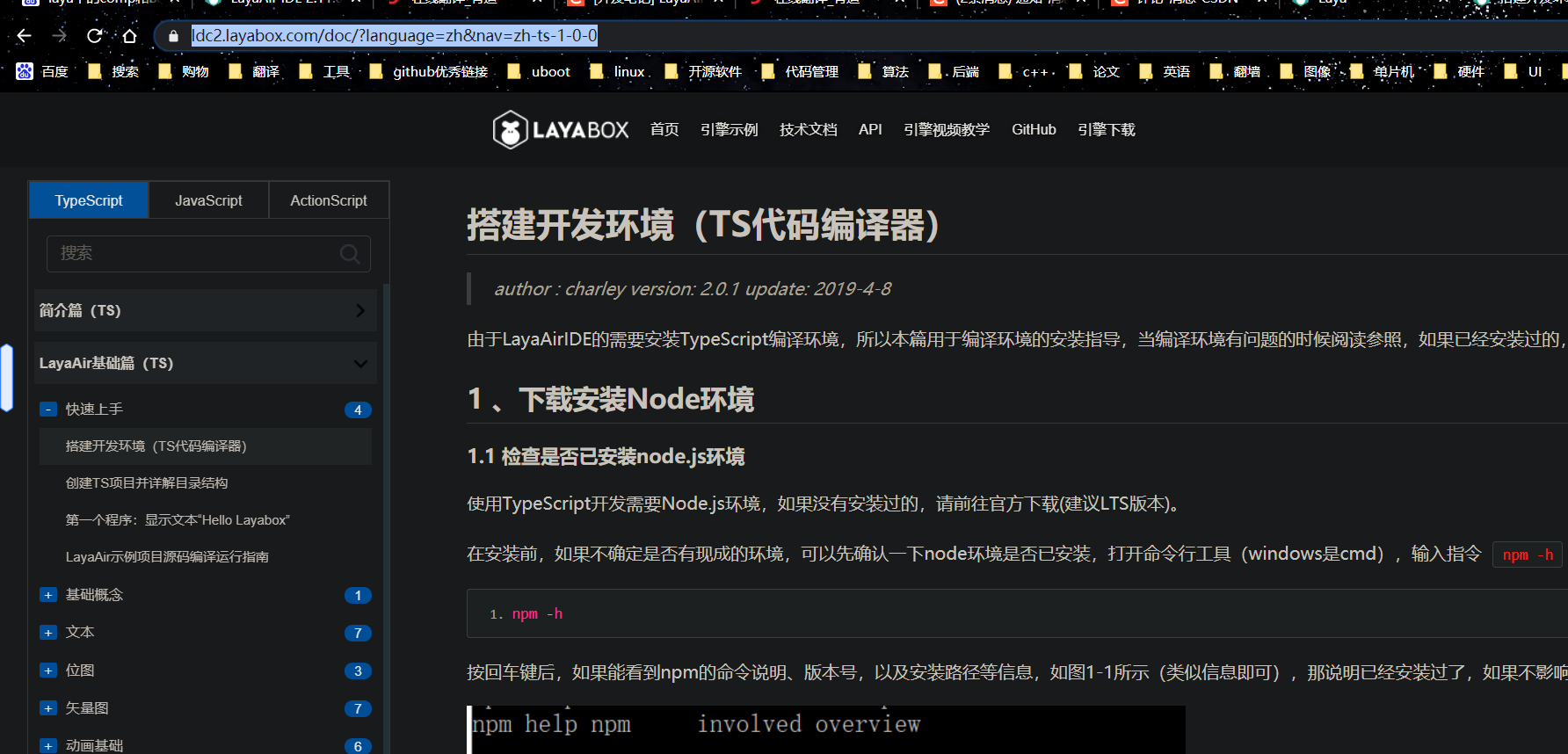Viewport: 1568px width, 754px height.
Task: Click the LAYABOX logo
Action: [x=561, y=130]
